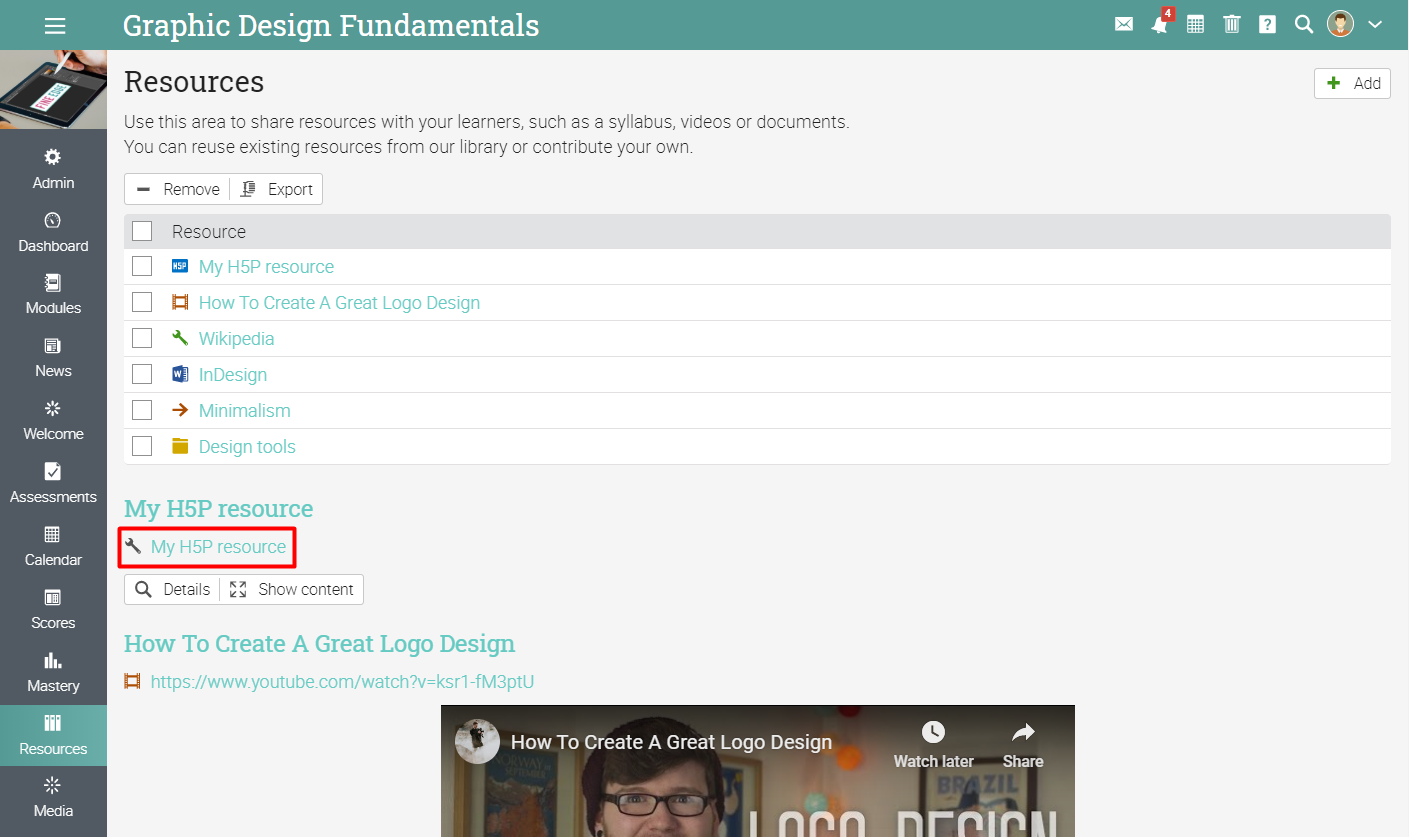
Task: Open Welcome in sidebar
Action: coord(53,420)
